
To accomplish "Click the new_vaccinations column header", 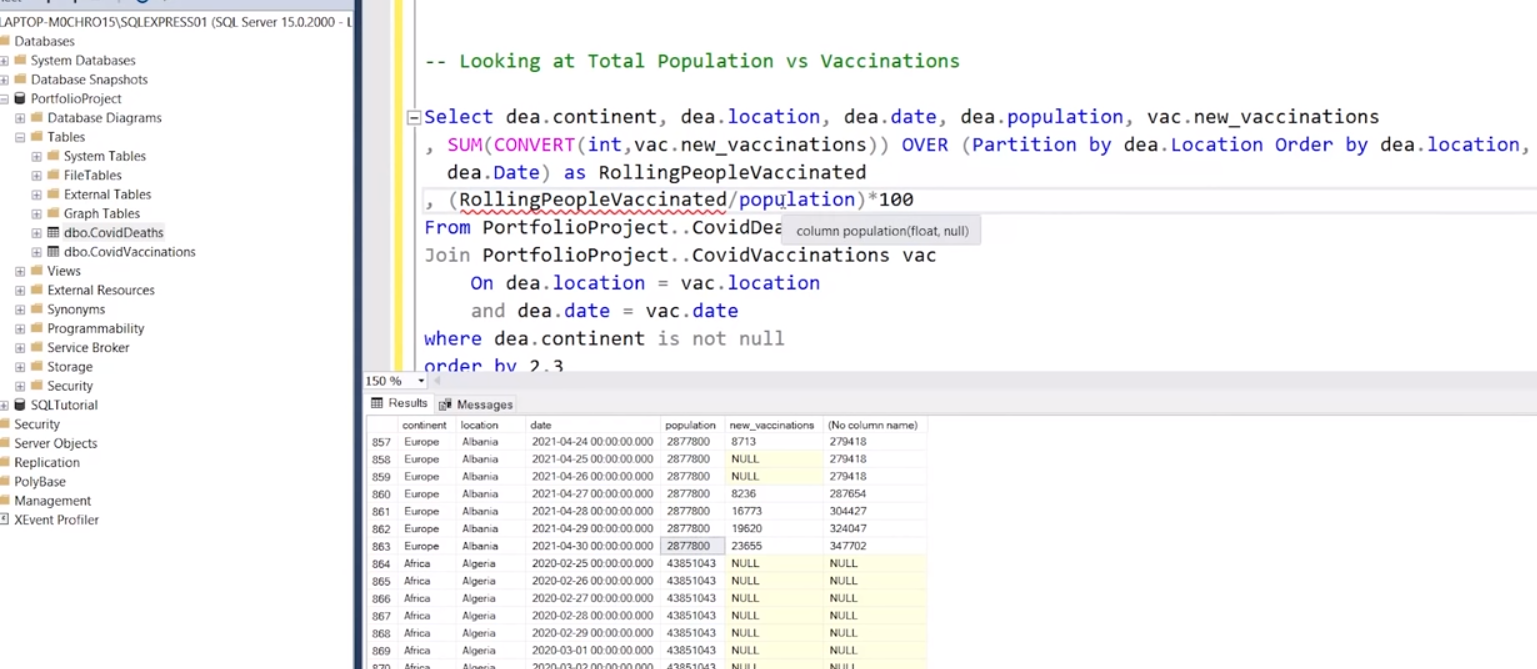I will coord(772,424).
